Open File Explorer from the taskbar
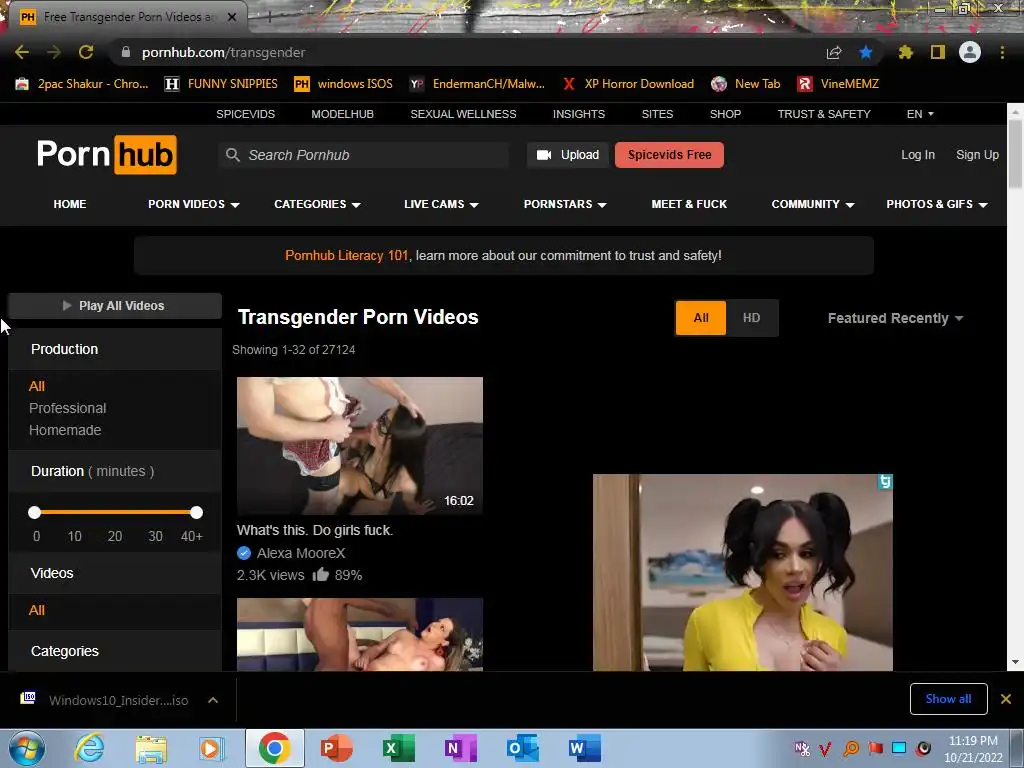 click(x=151, y=748)
